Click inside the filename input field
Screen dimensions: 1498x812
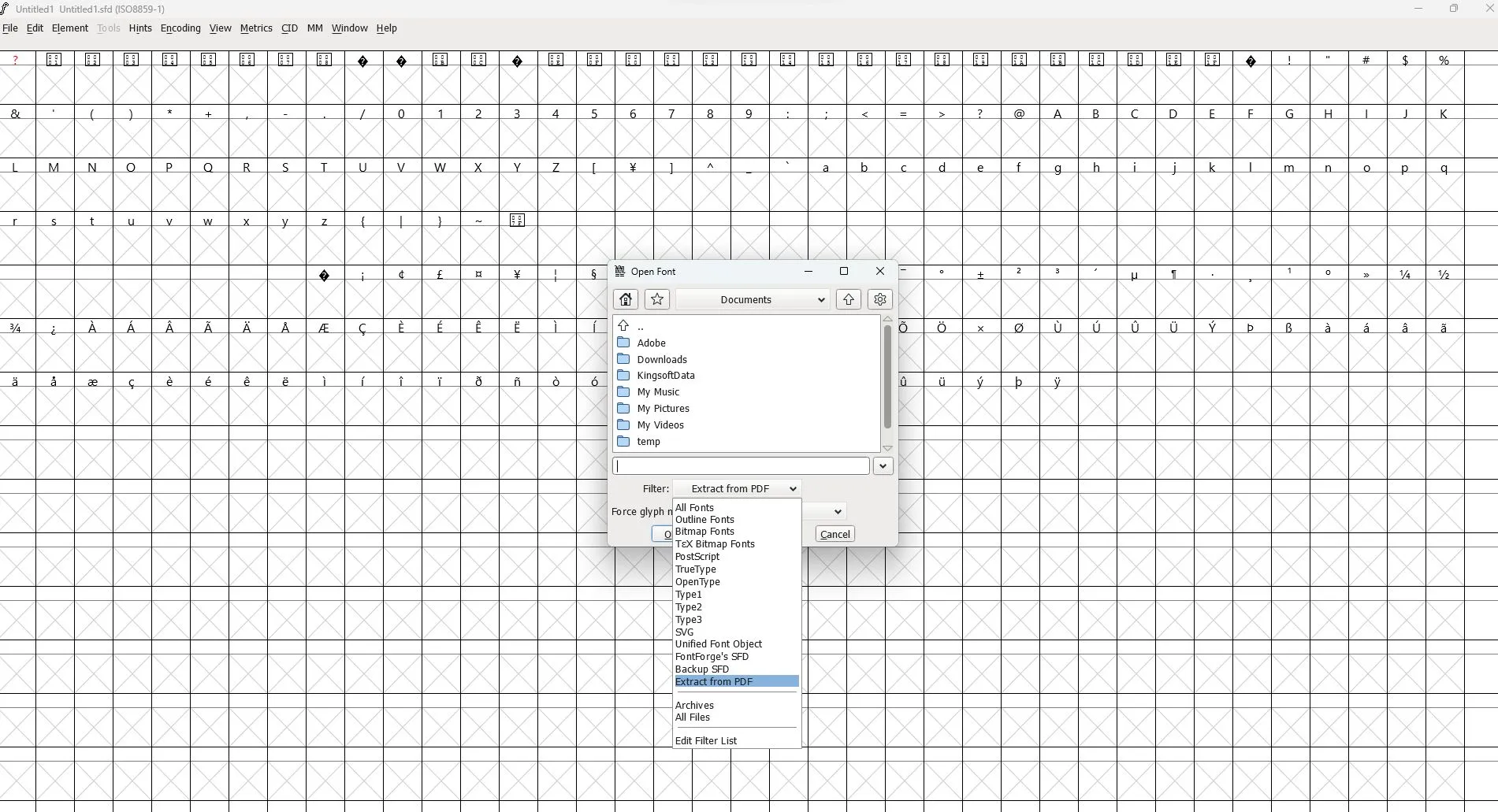(741, 465)
